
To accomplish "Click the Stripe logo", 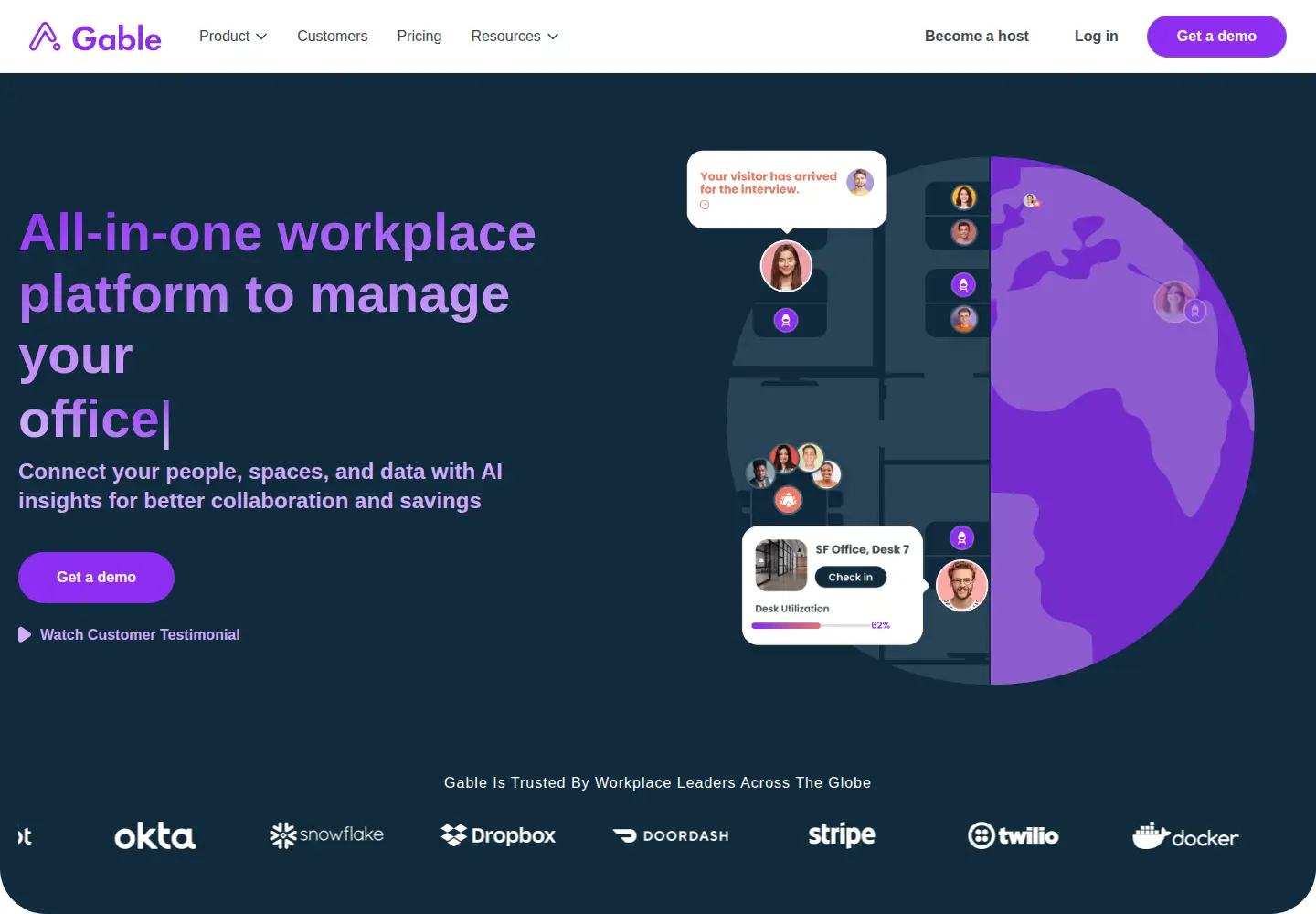I will point(842,834).
